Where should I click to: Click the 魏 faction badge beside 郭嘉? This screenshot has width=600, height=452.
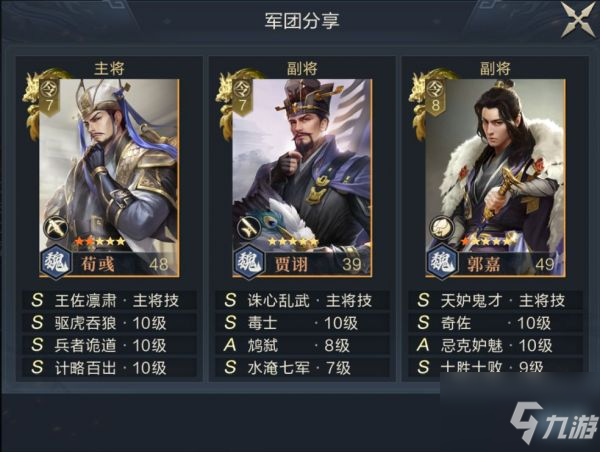(443, 262)
